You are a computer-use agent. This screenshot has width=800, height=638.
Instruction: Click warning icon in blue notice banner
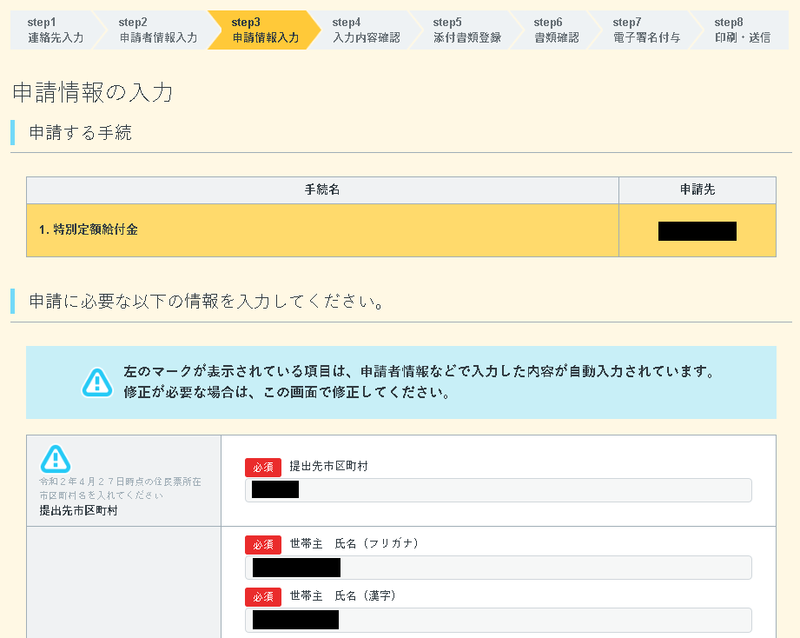point(97,383)
